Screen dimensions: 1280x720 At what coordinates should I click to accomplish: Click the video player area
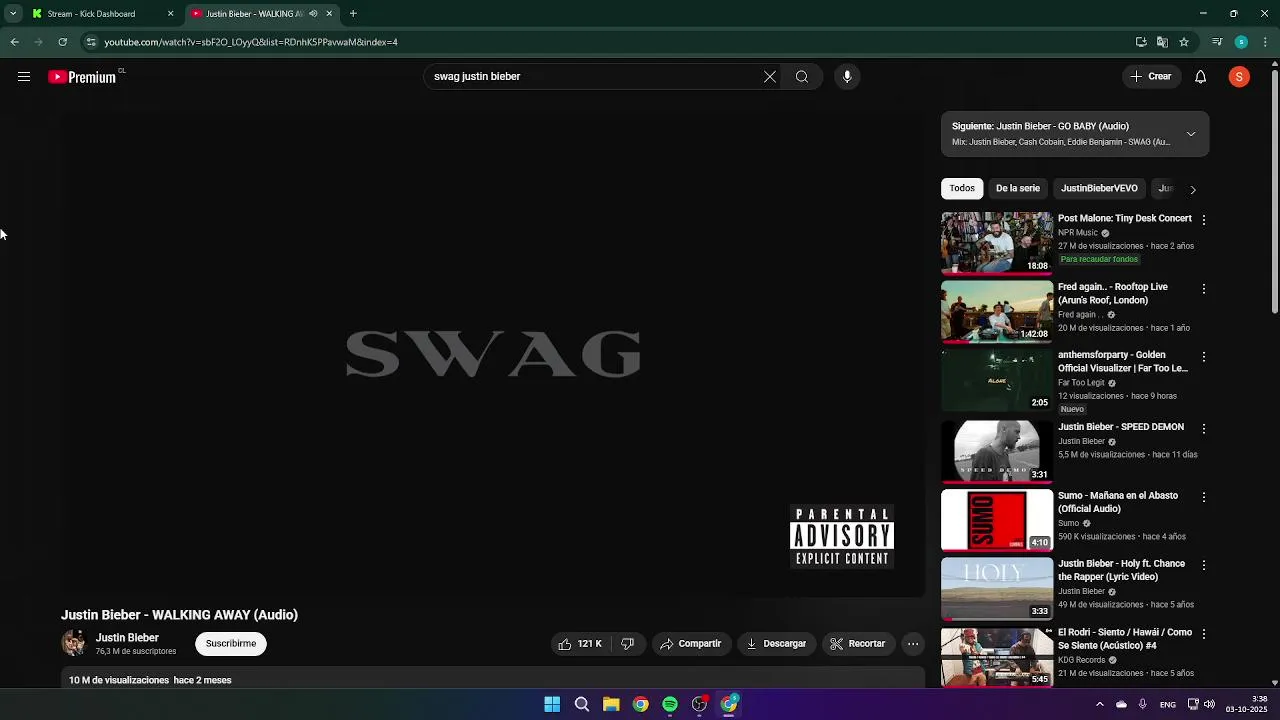coord(492,355)
